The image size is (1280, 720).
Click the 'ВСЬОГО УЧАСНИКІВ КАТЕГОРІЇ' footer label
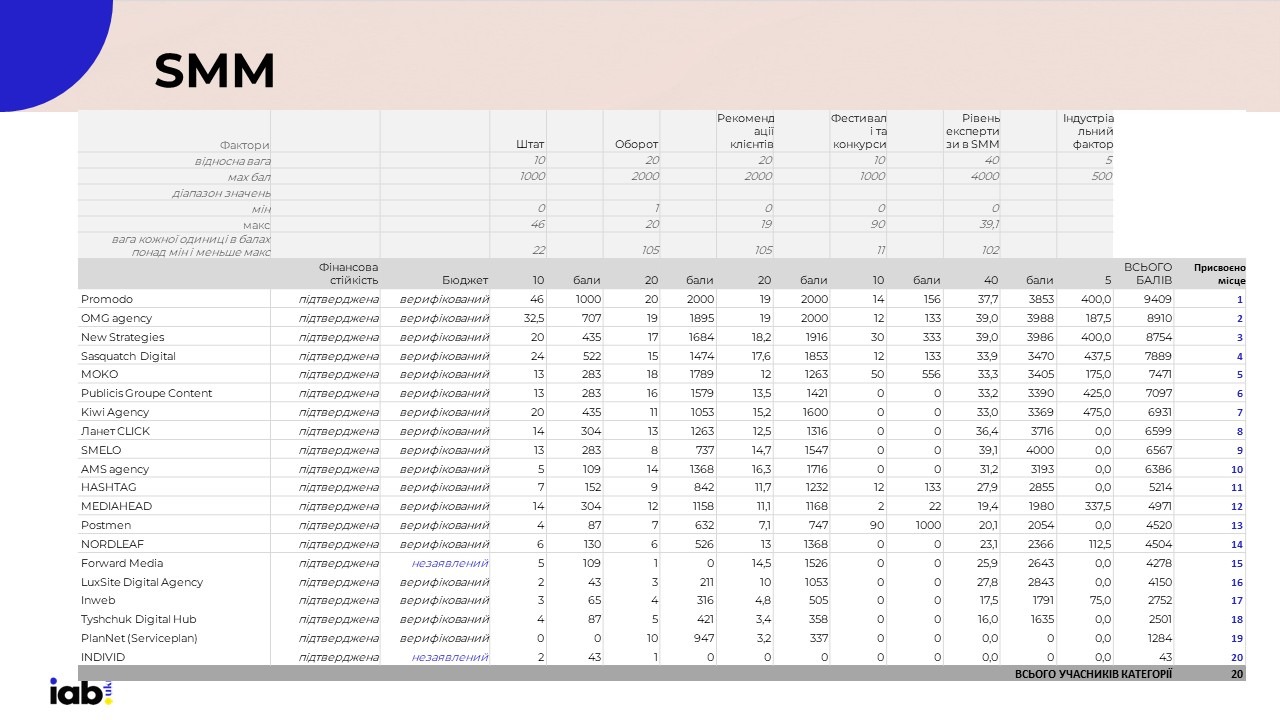[1092, 674]
